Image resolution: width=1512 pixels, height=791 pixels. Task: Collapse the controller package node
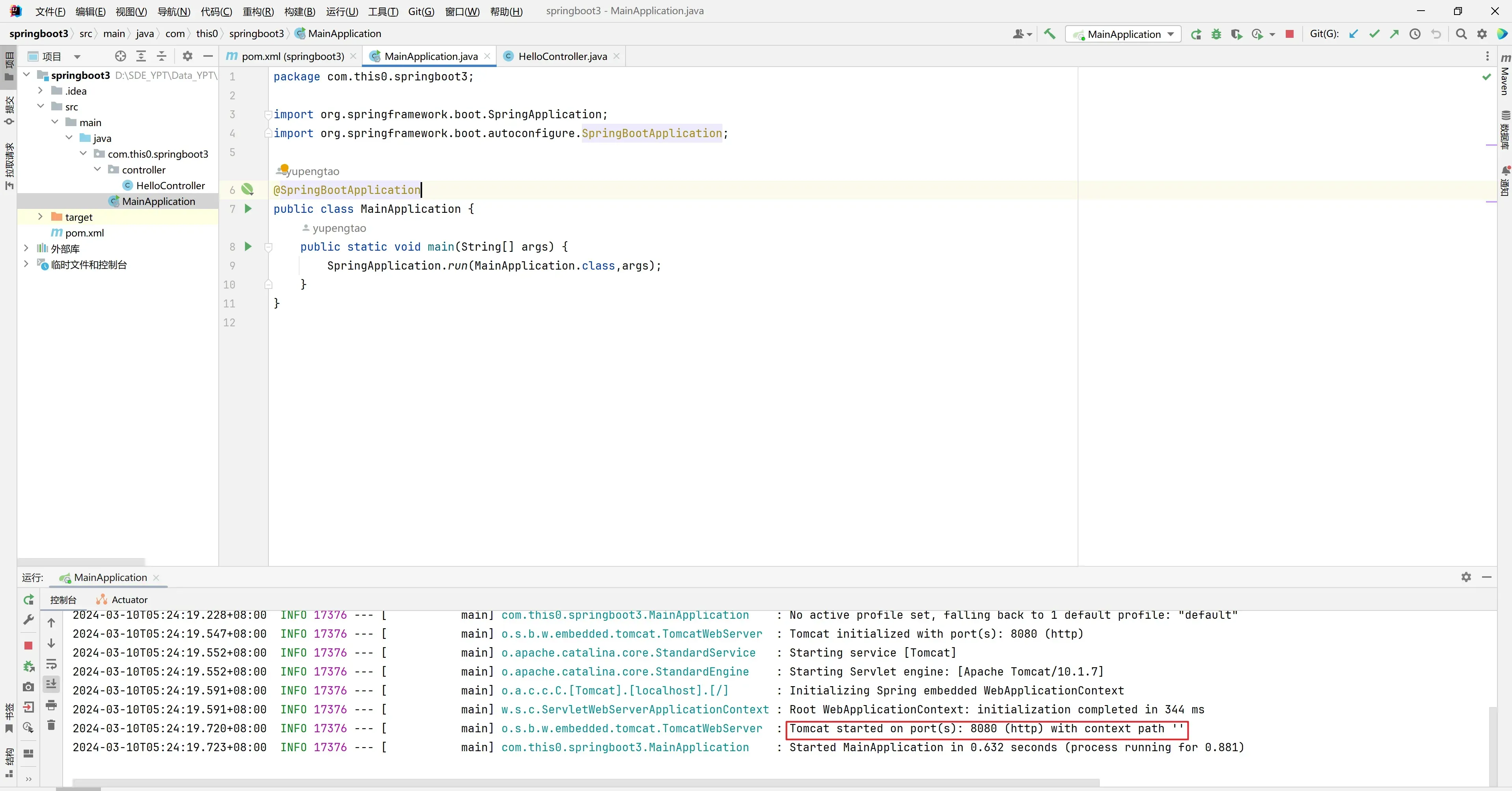coord(97,169)
